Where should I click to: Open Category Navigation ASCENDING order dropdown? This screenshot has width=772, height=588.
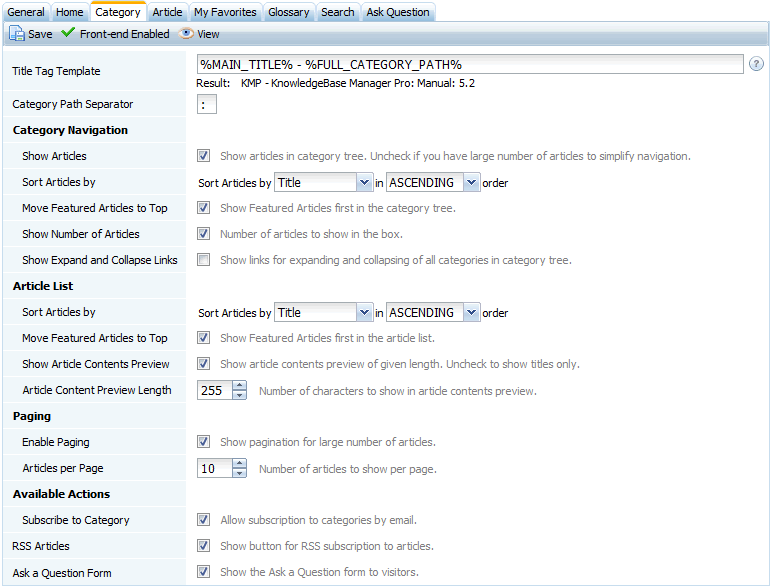pos(471,183)
